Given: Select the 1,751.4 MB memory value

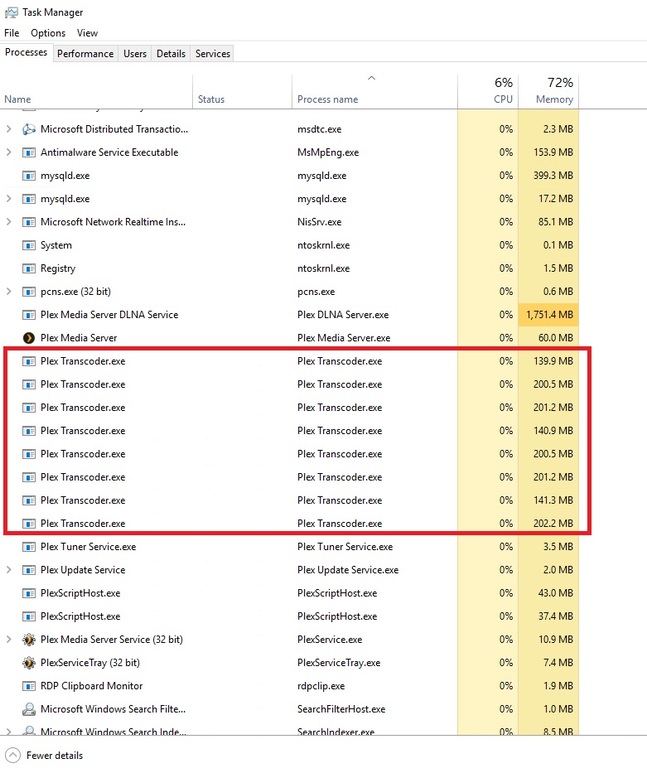Looking at the screenshot, I should click(549, 315).
